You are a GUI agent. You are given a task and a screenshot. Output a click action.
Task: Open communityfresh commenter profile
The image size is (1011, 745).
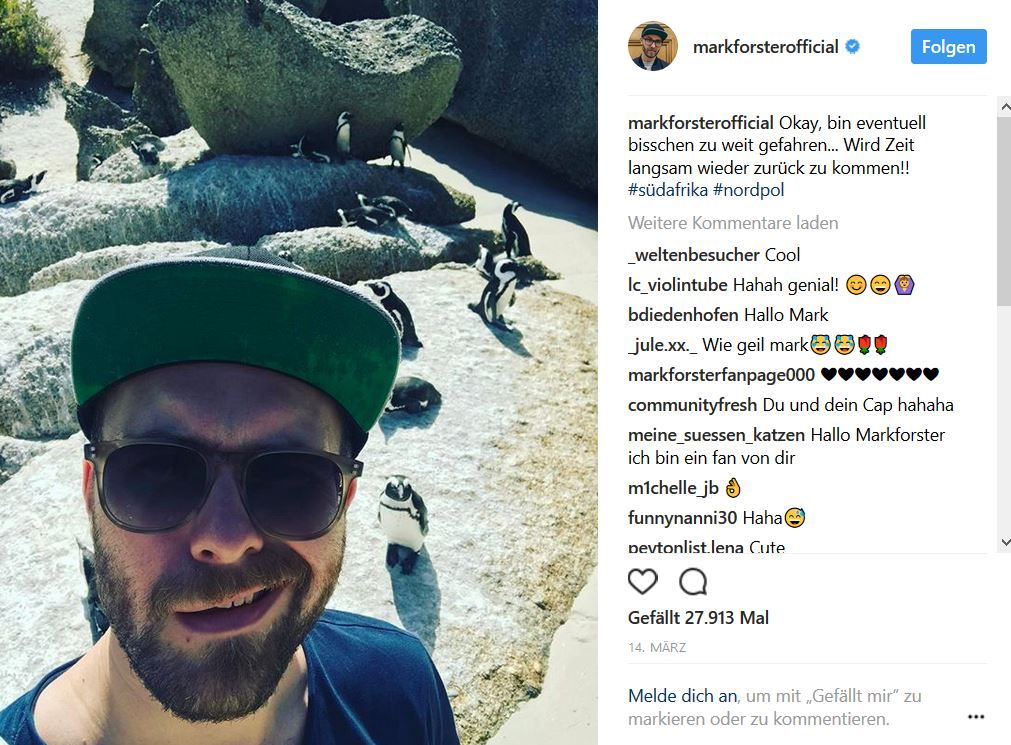[692, 405]
